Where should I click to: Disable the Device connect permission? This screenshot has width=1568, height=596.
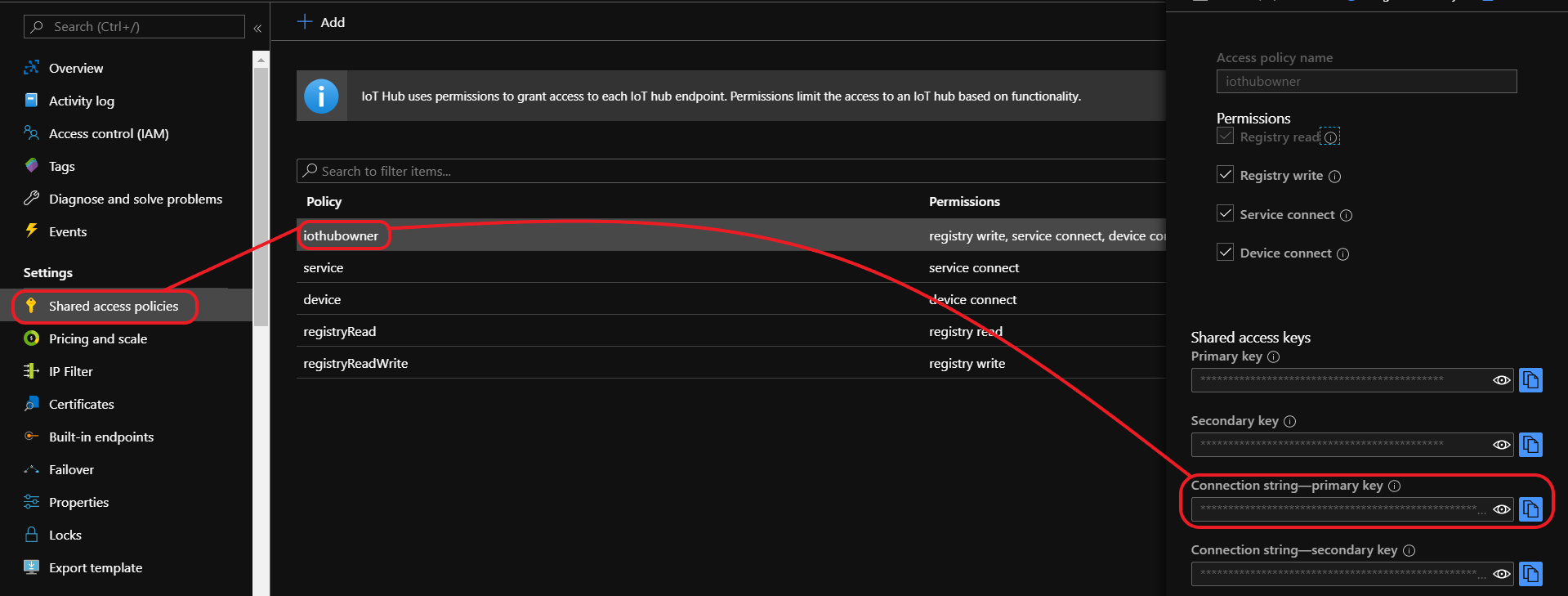point(1225,253)
